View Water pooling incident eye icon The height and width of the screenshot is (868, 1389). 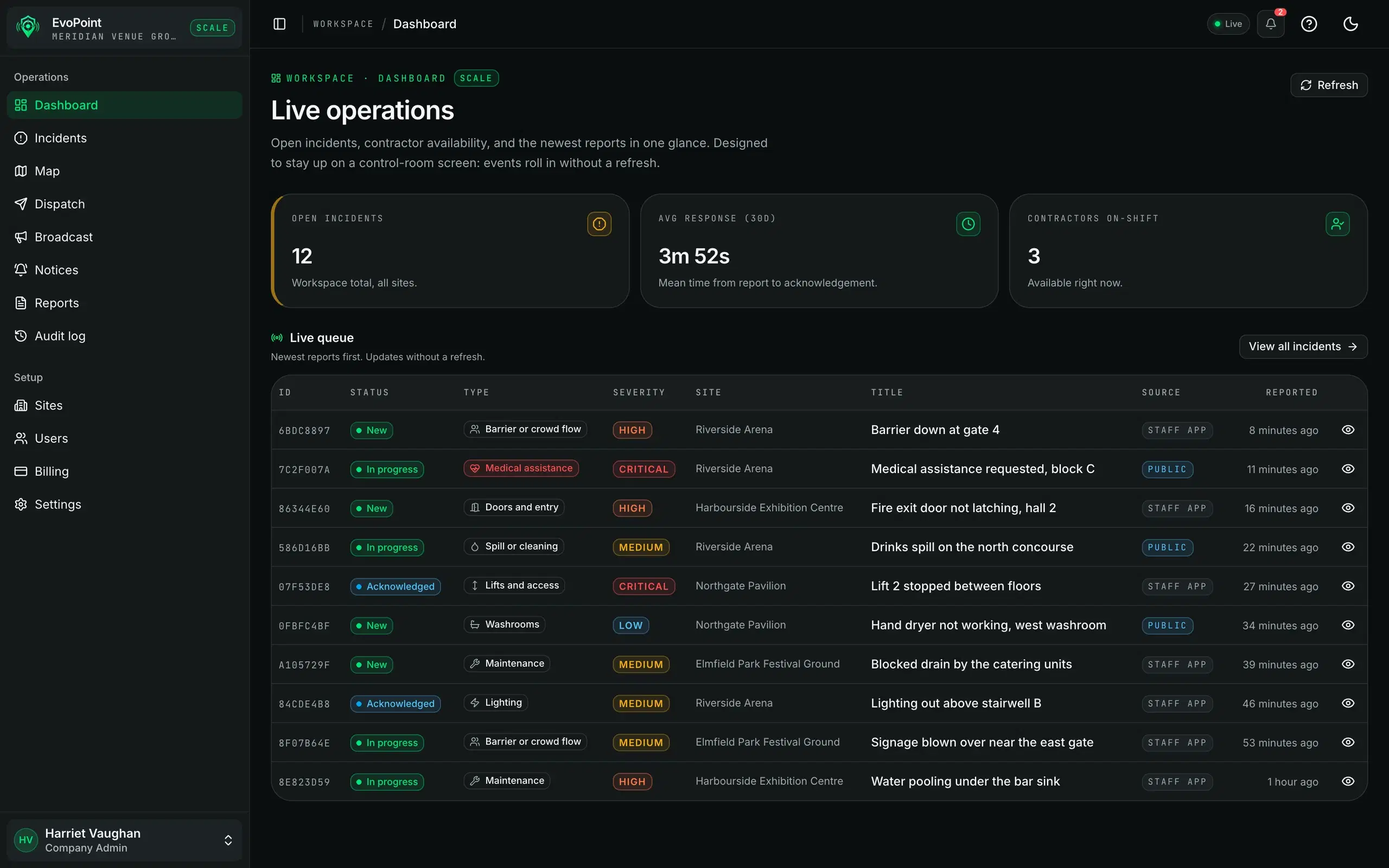click(1348, 781)
